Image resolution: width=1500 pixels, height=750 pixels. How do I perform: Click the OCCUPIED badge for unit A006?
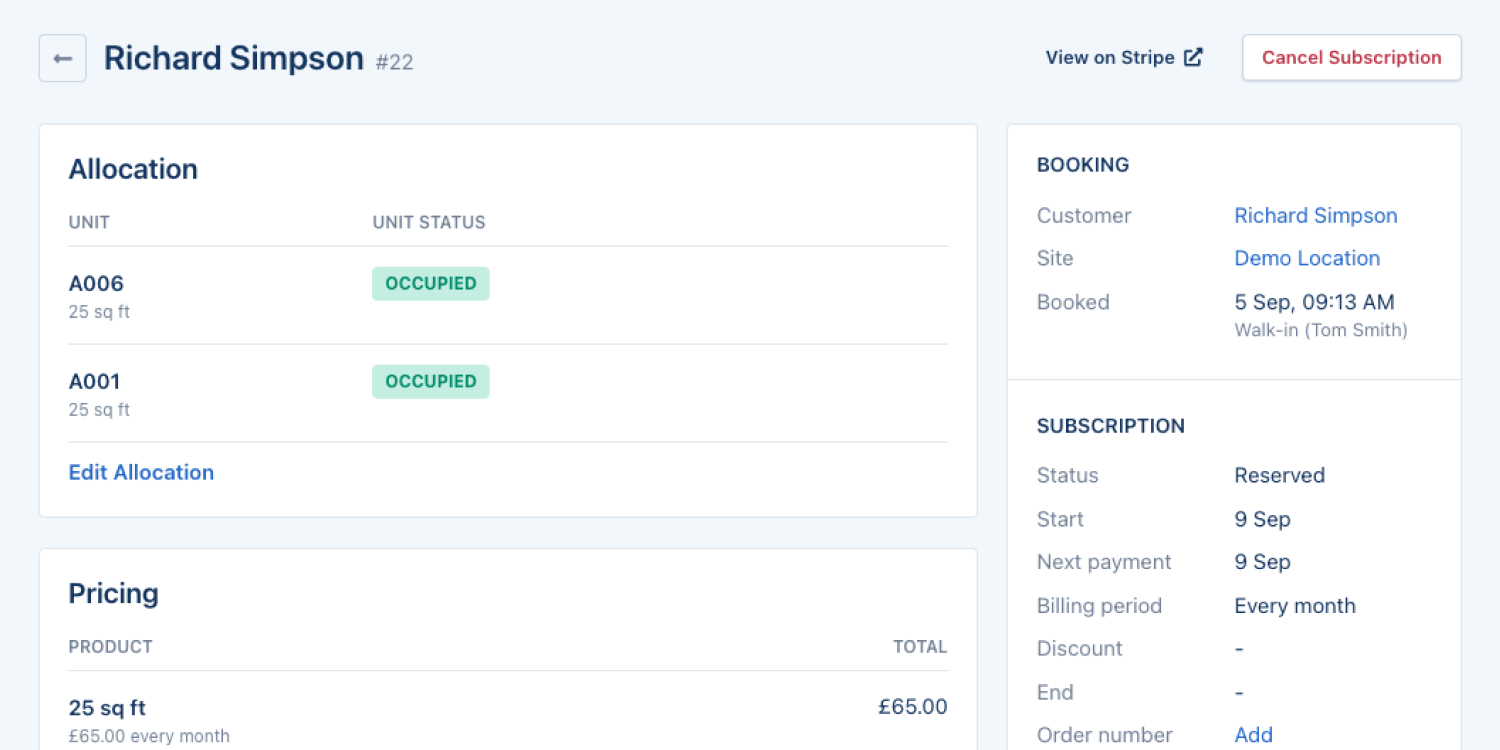point(430,283)
